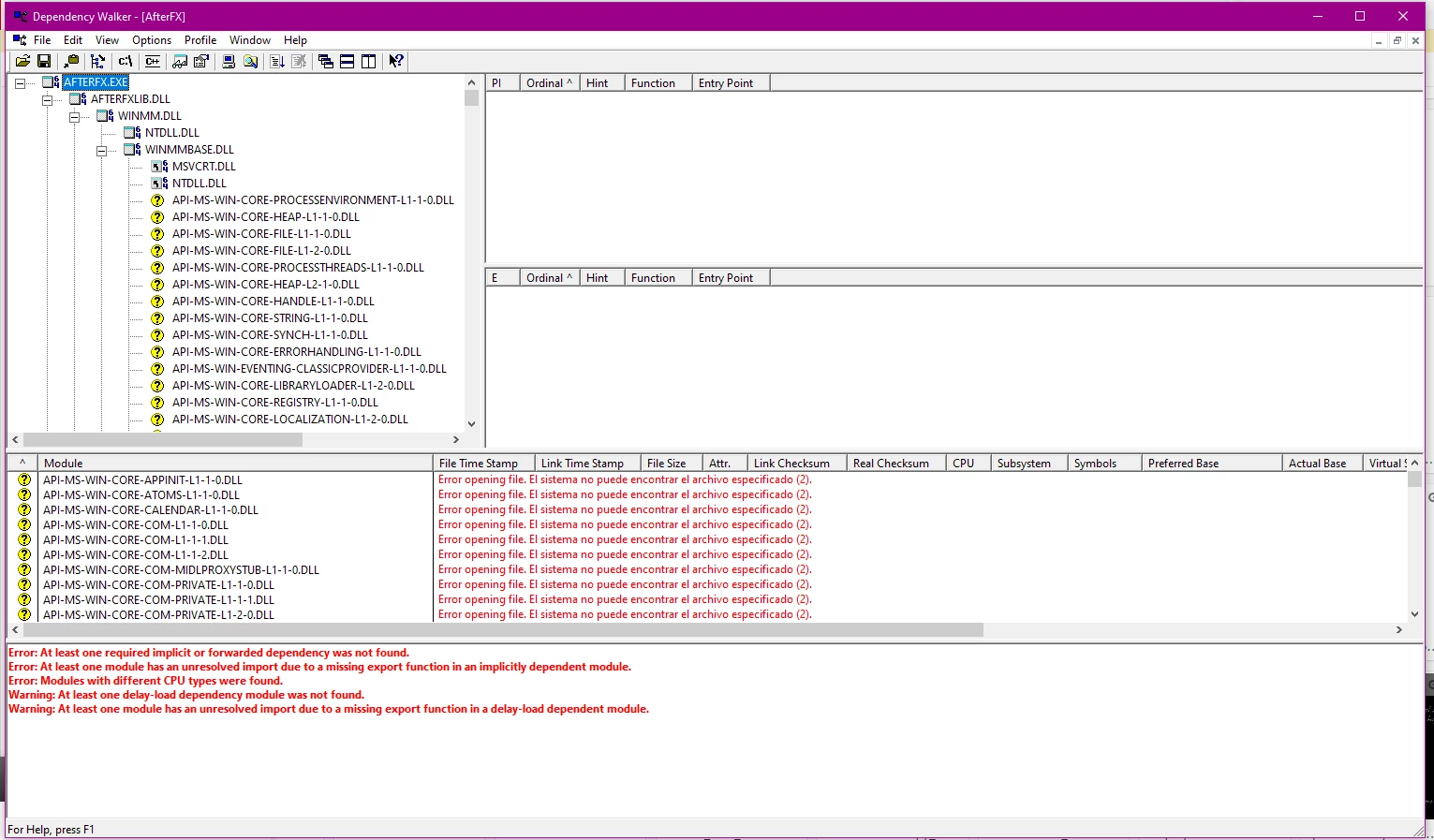
Task: Click the Context Help arrow-question icon
Action: pyautogui.click(x=396, y=61)
